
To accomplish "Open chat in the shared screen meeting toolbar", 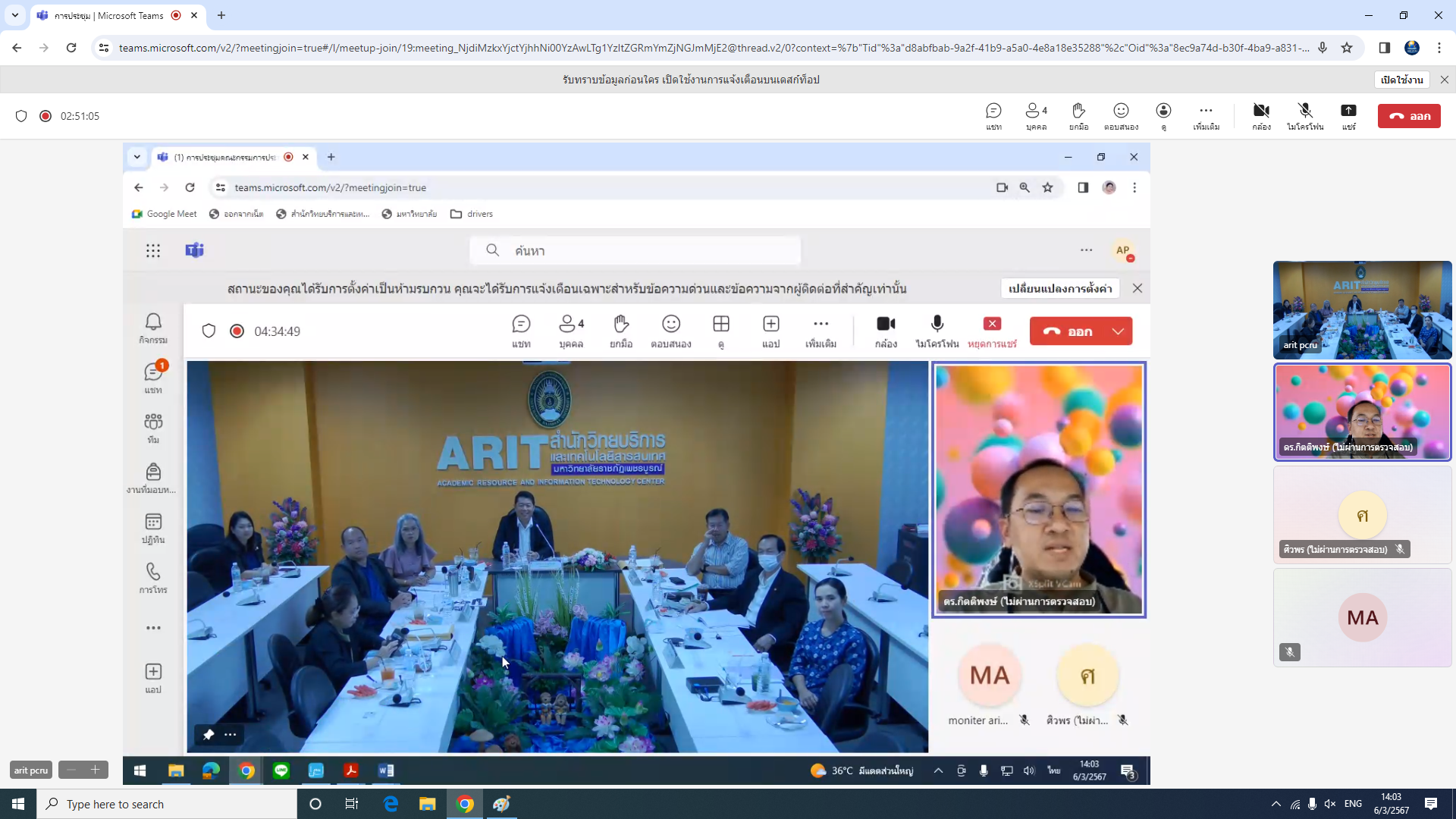I will point(521,331).
